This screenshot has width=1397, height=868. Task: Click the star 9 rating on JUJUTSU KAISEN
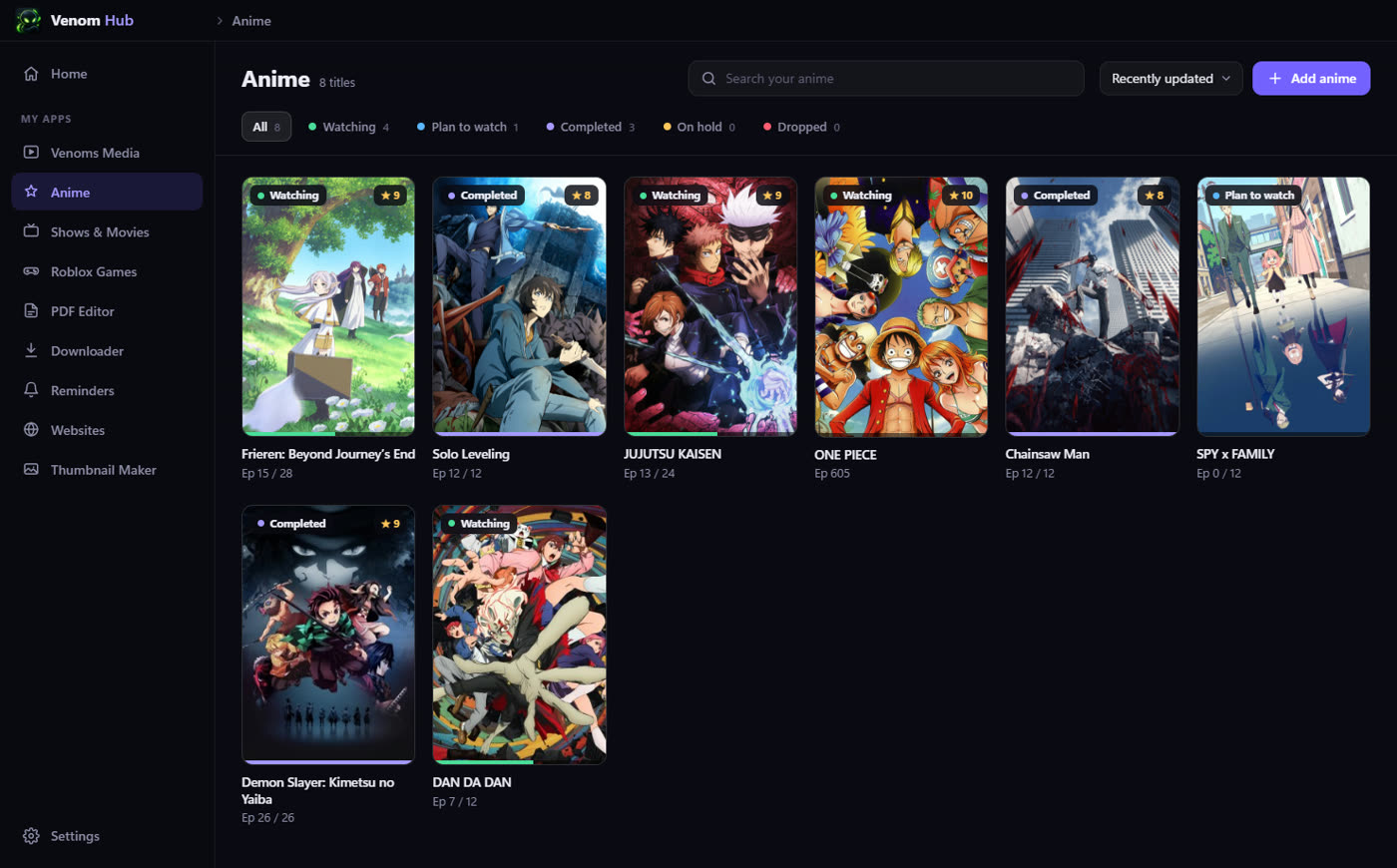click(x=771, y=196)
